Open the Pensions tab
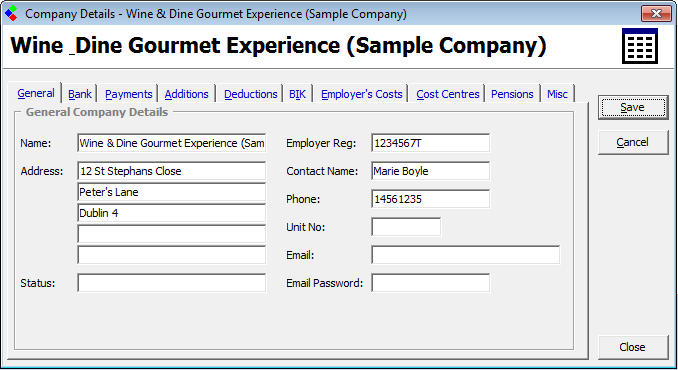Screen dimensions: 678x370 tap(512, 94)
